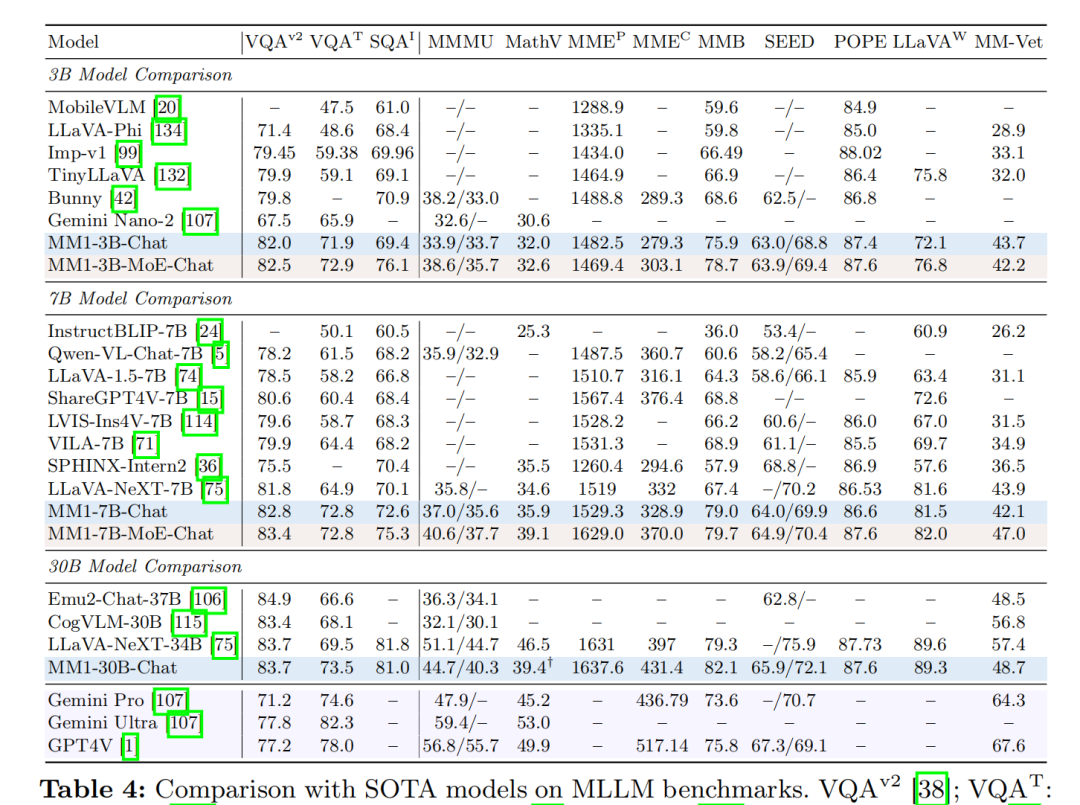This screenshot has height=805, width=1080.
Task: Click the "MM1-7B-MoE-Chat" row label
Action: click(130, 534)
